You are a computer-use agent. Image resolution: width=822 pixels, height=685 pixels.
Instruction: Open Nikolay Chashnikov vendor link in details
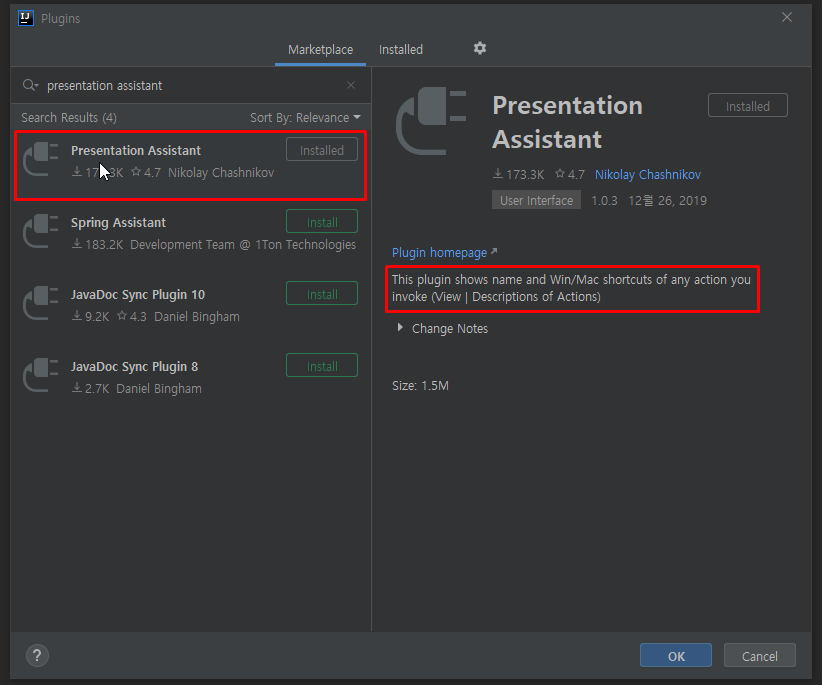[x=647, y=175]
